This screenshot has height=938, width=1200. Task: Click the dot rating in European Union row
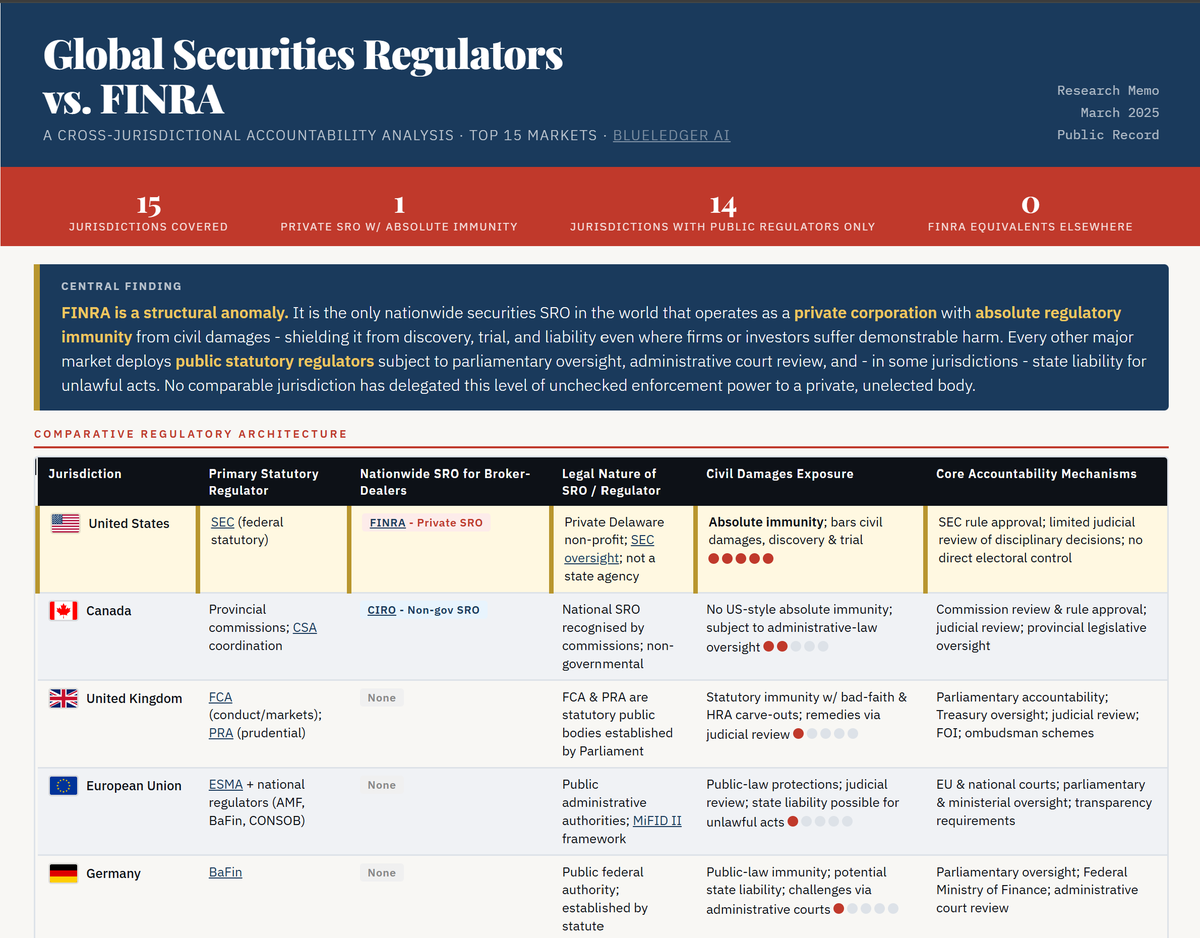tap(820, 822)
